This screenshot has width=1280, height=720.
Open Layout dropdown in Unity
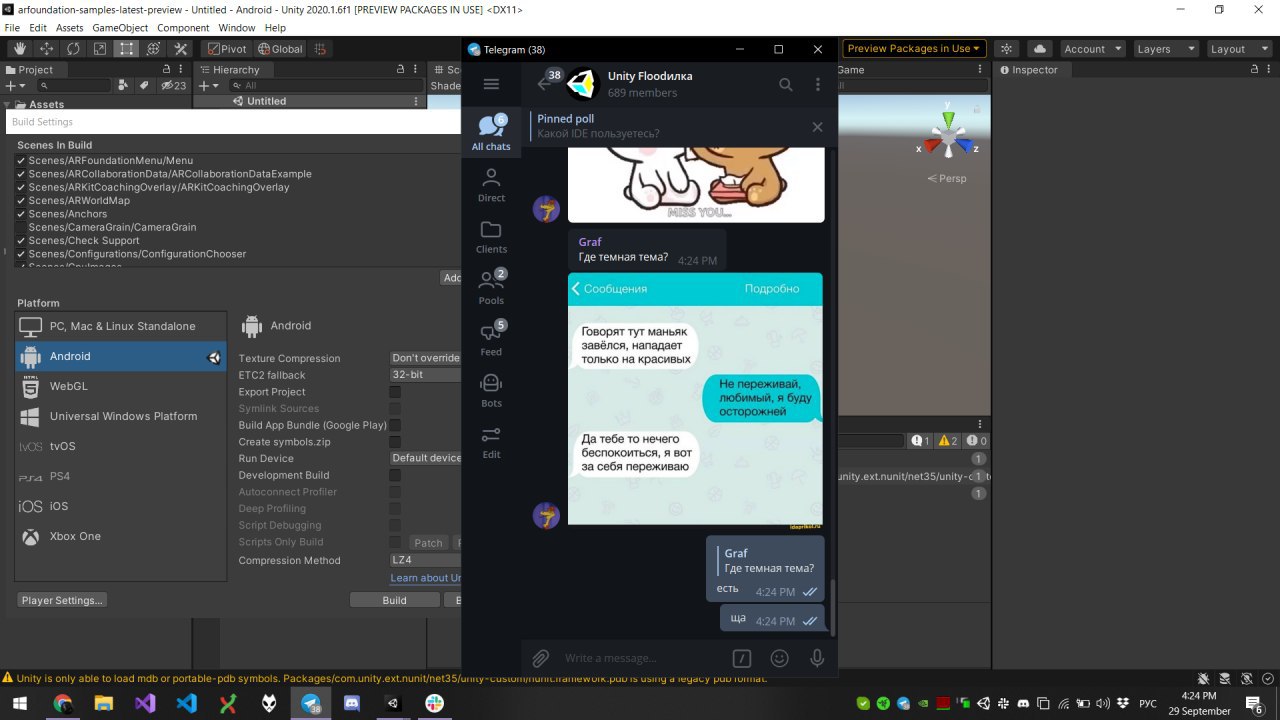pyautogui.click(x=1238, y=48)
